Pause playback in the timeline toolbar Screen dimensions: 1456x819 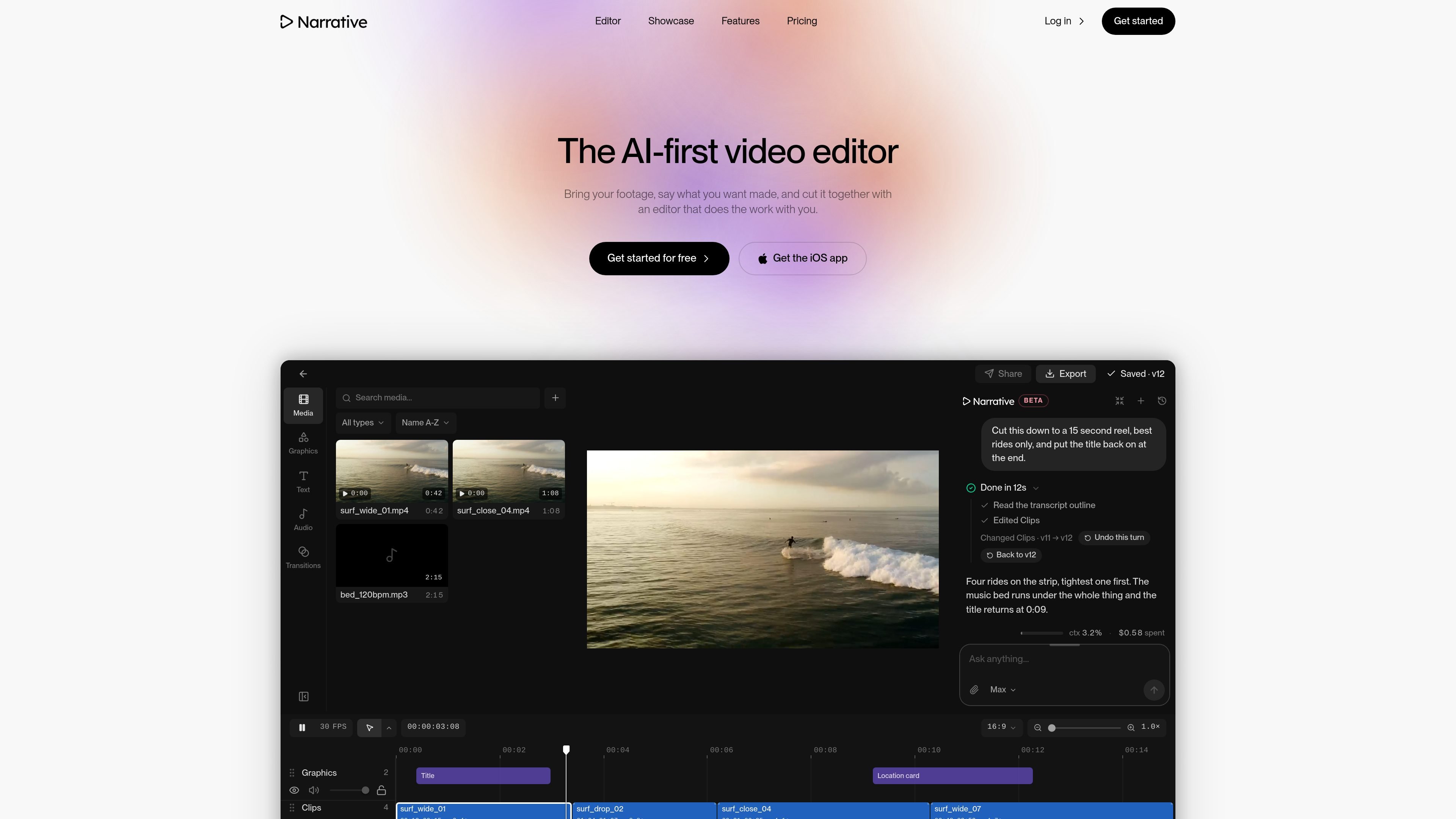click(x=302, y=728)
